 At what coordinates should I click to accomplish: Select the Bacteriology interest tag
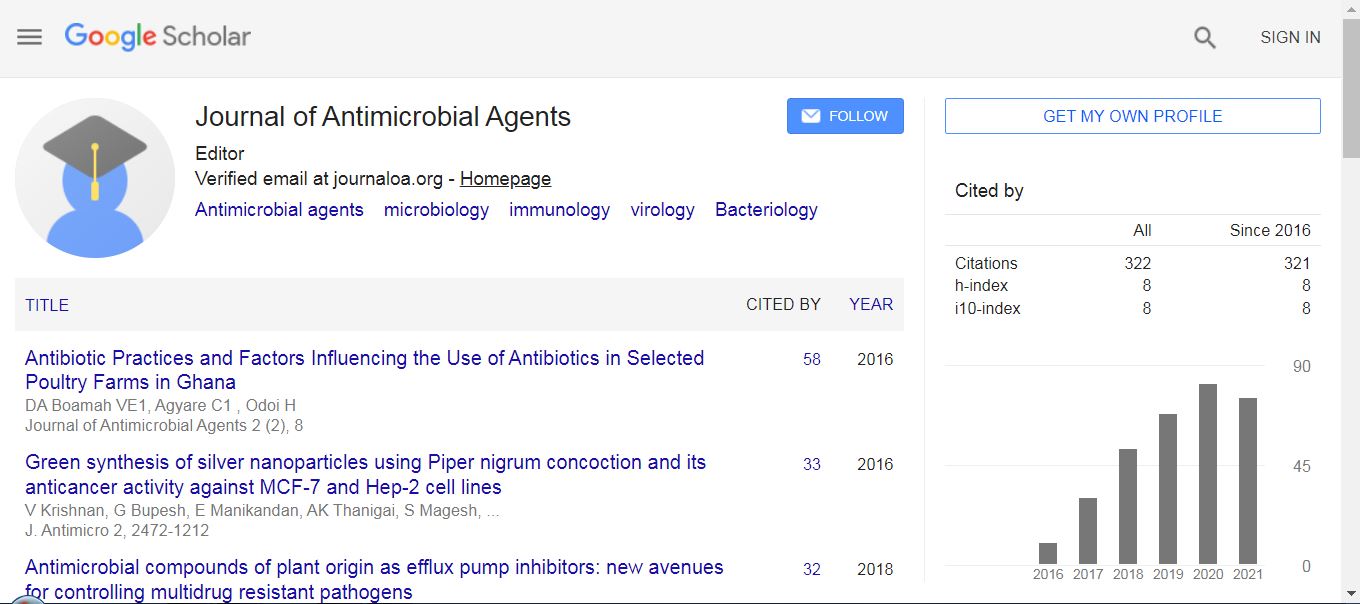point(766,210)
